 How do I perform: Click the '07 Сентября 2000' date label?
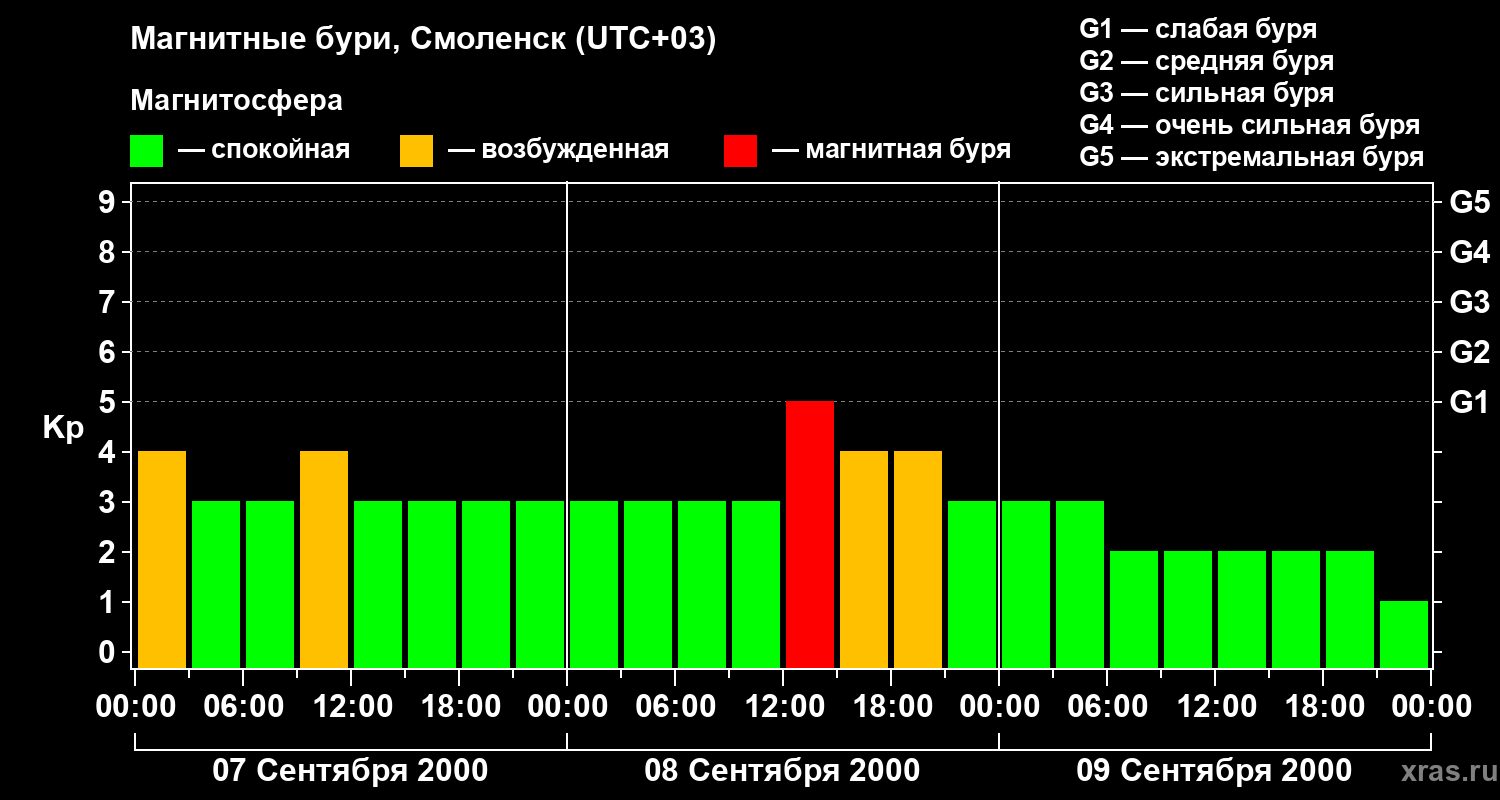point(351,771)
